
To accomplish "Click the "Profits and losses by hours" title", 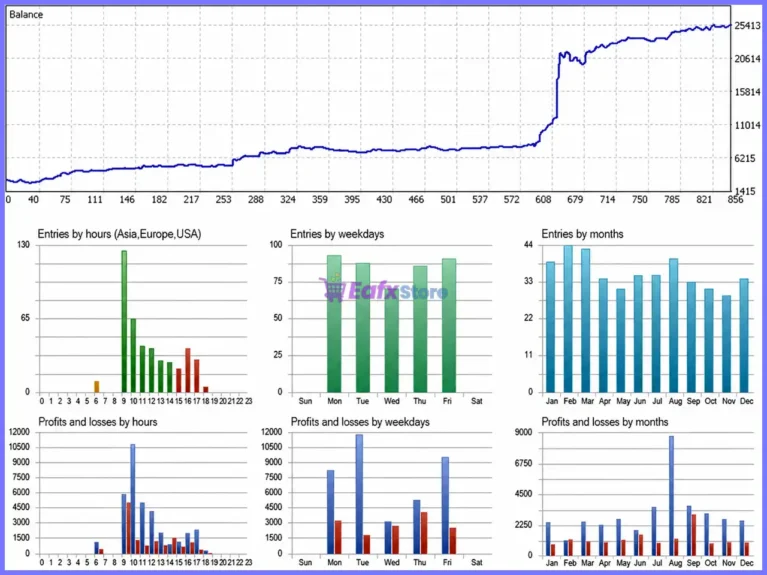I will point(98,422).
